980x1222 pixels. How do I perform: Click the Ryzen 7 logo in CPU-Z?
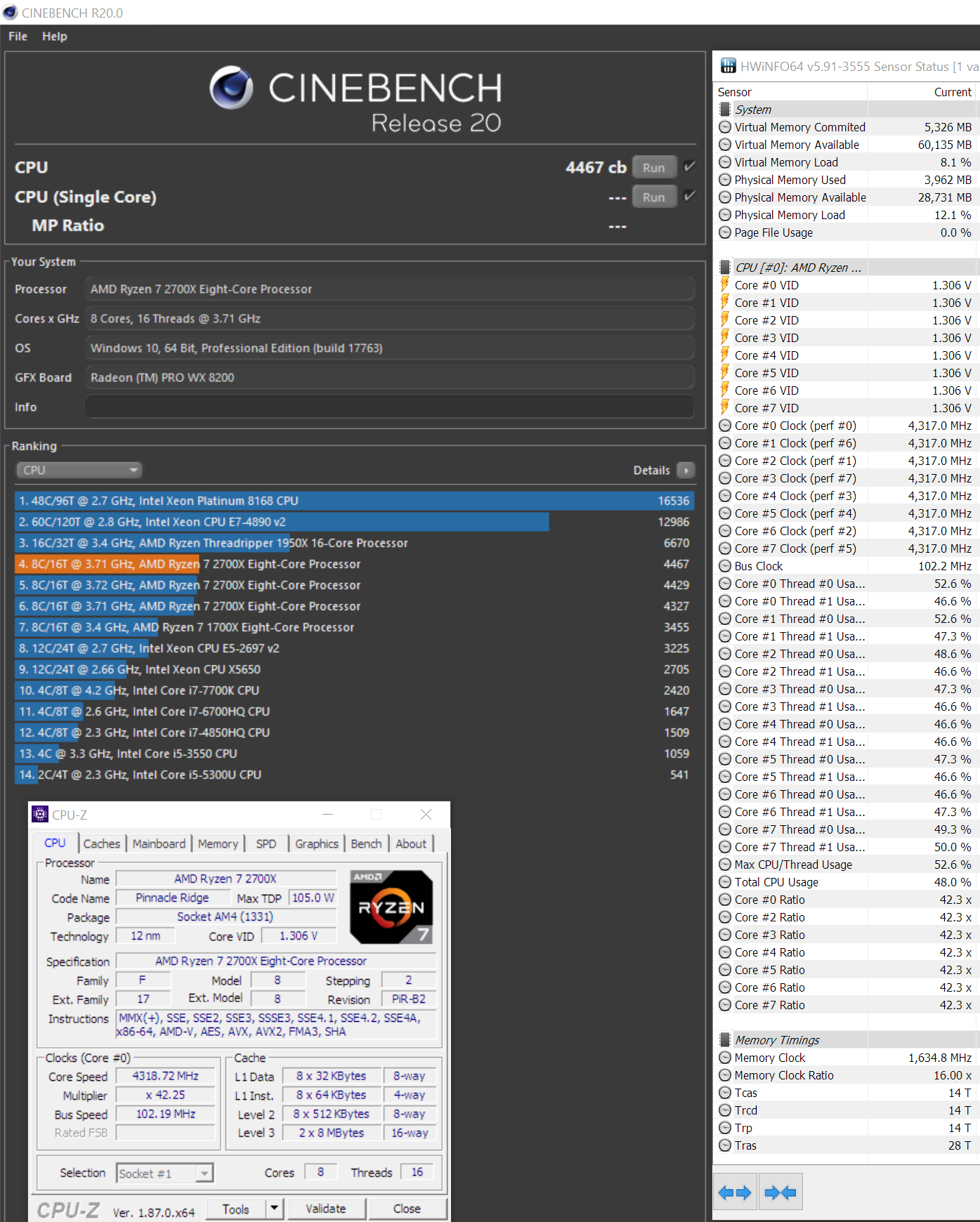[391, 907]
